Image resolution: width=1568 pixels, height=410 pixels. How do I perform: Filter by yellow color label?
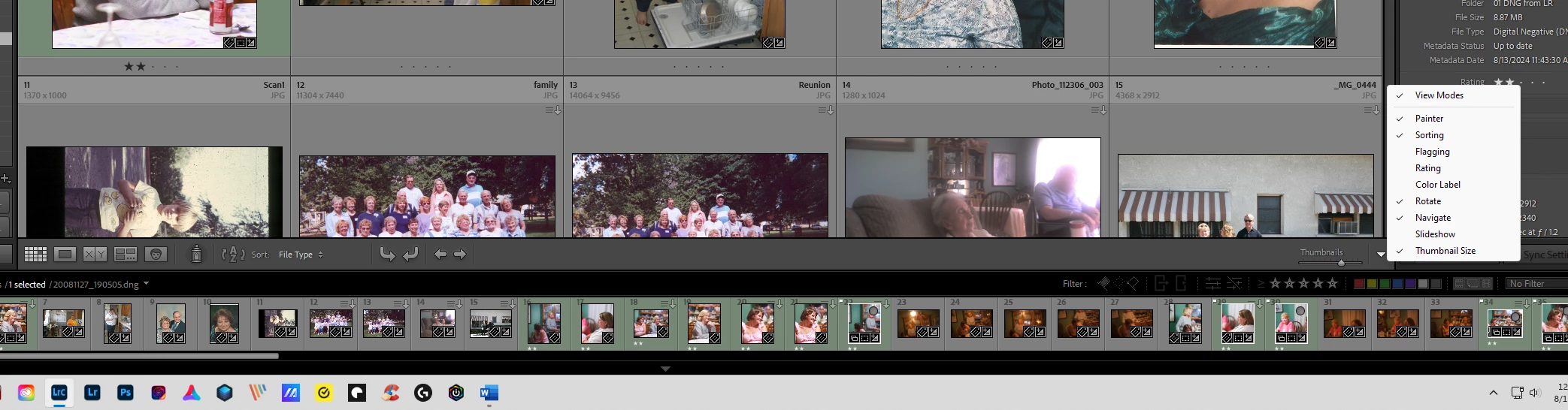[1372, 284]
